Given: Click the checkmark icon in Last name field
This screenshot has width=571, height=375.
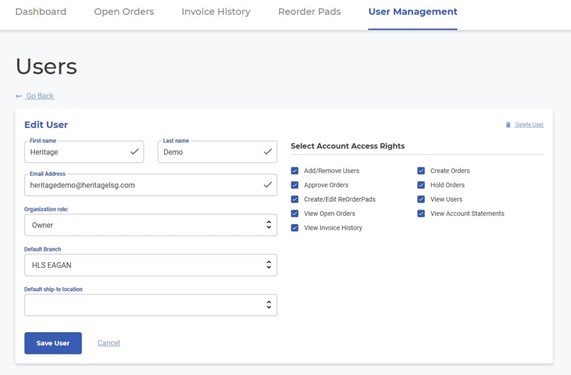Looking at the screenshot, I should (268, 151).
